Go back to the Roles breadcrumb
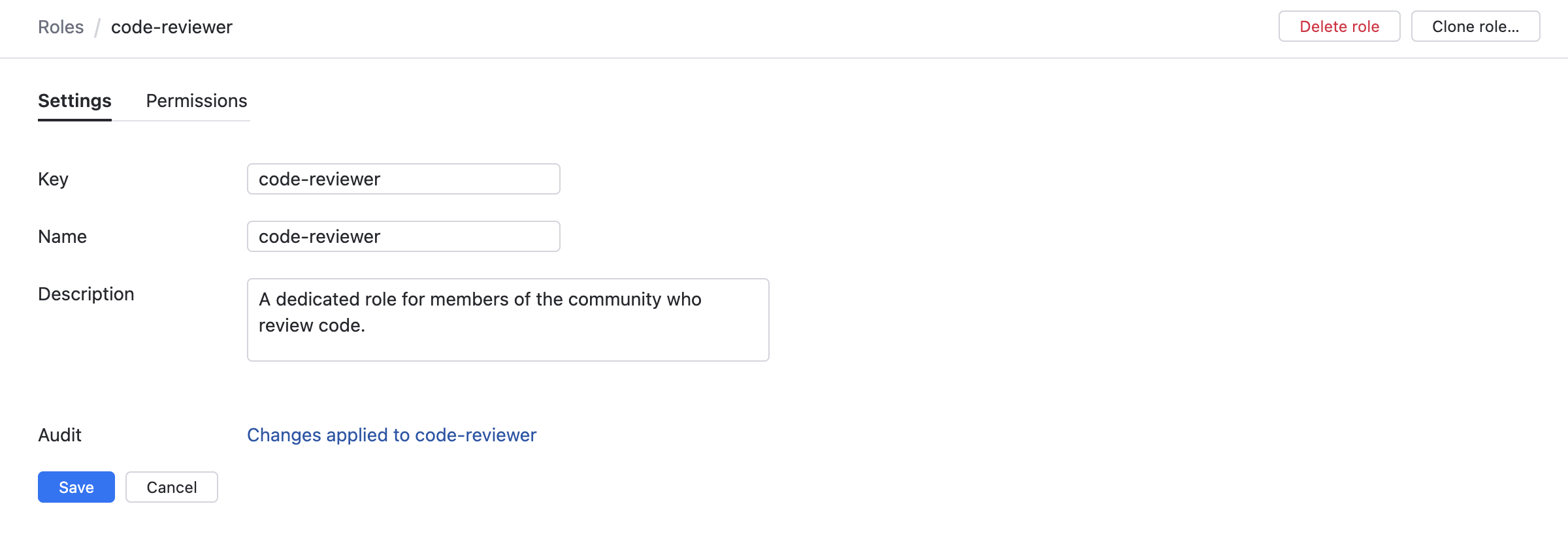This screenshot has width=1568, height=551. click(x=61, y=27)
